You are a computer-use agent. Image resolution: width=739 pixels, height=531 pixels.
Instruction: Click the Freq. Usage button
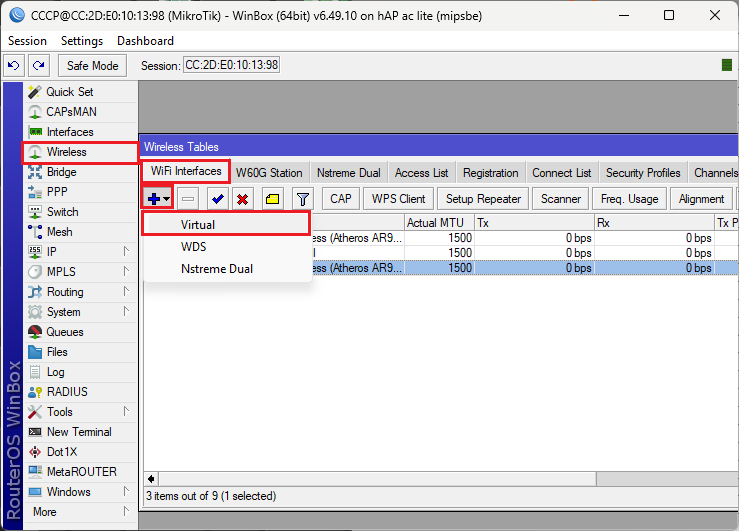630,199
